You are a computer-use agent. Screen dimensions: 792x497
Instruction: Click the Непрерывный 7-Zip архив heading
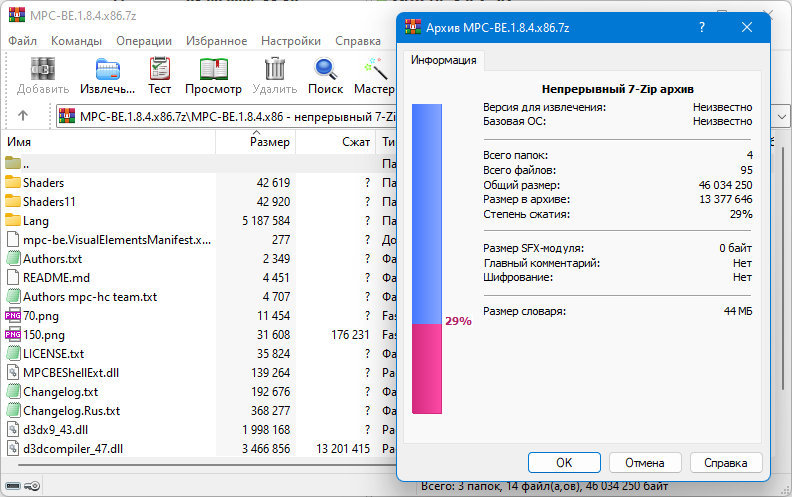pyautogui.click(x=618, y=89)
